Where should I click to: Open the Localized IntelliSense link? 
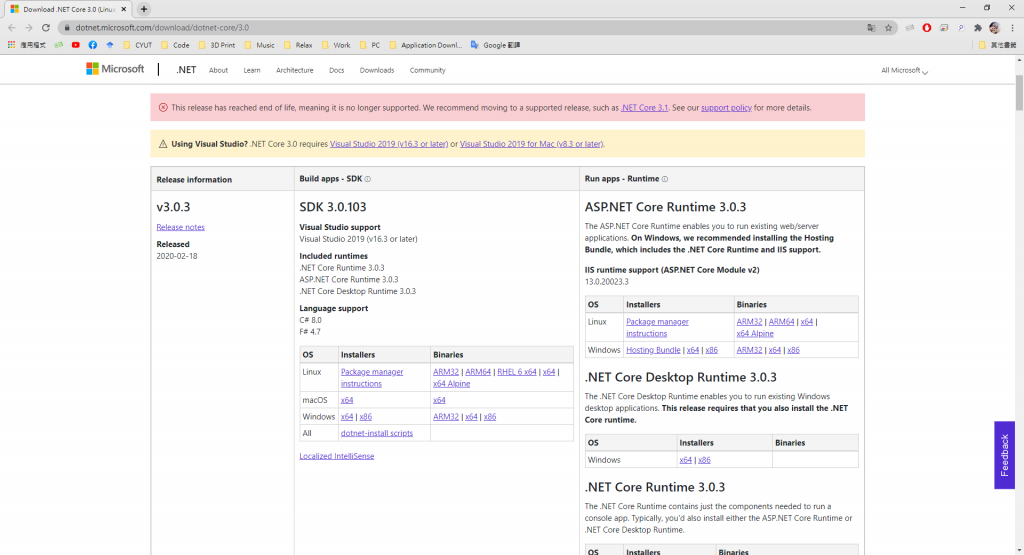(x=336, y=456)
